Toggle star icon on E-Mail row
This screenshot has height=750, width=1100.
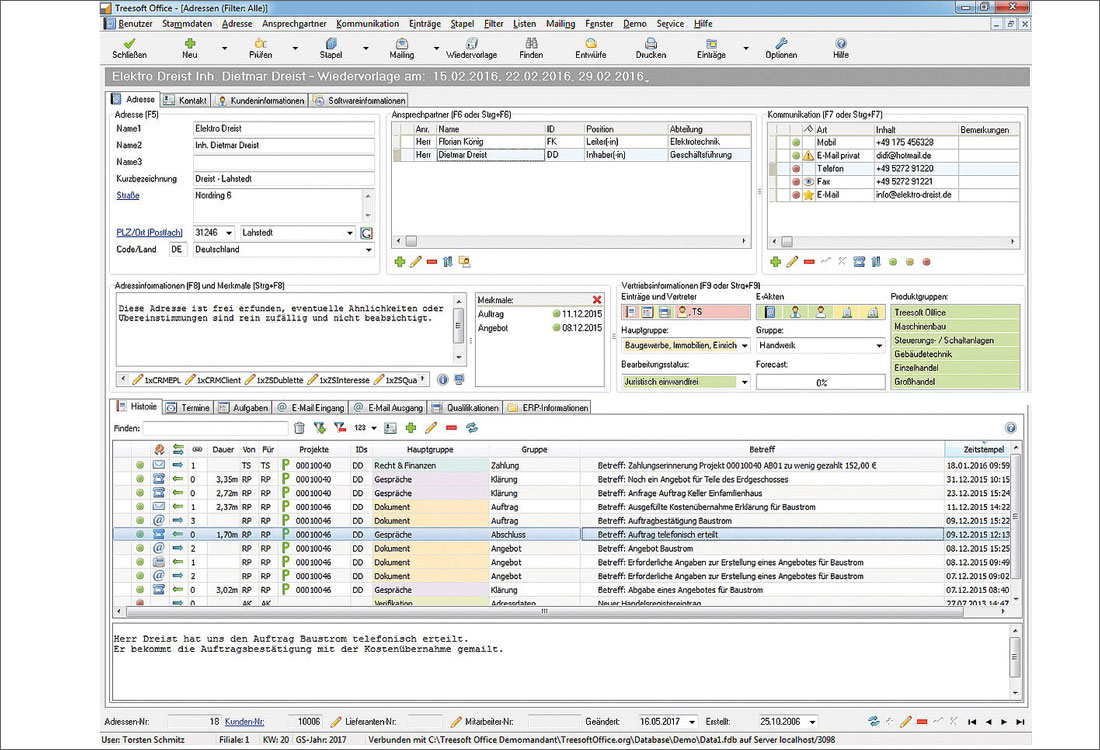tap(809, 195)
